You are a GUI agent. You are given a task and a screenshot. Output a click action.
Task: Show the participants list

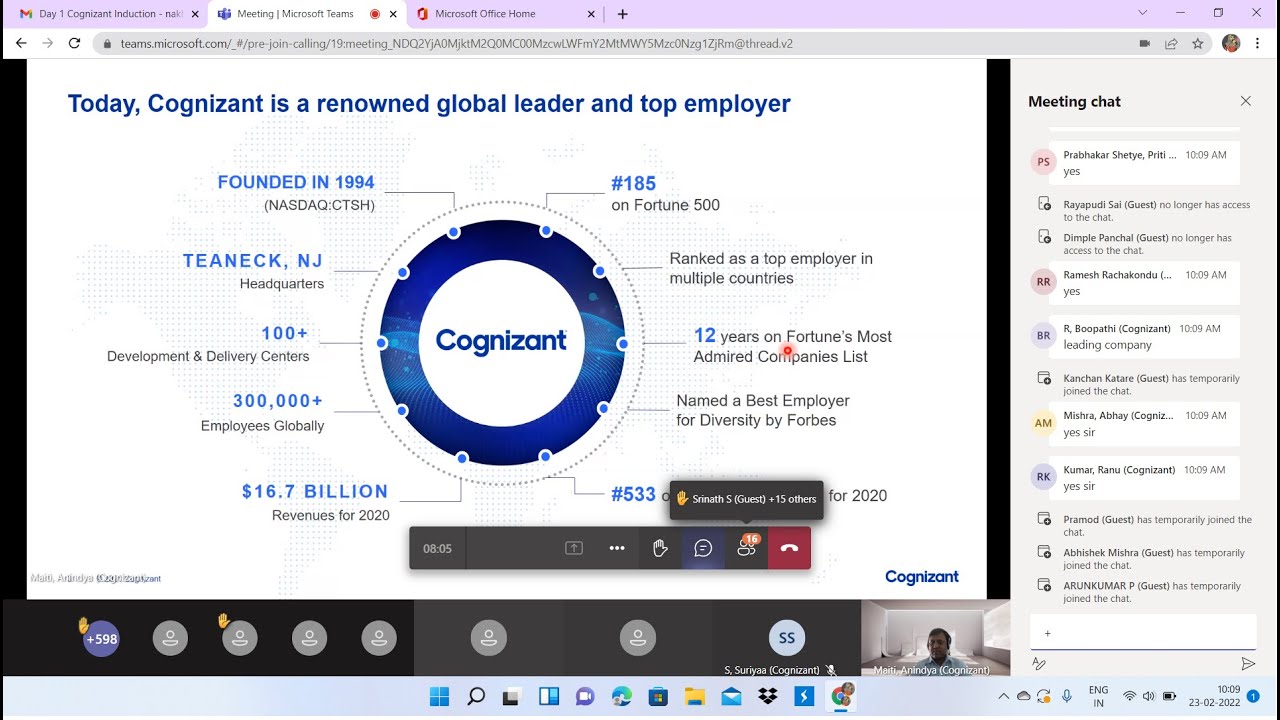tap(746, 548)
